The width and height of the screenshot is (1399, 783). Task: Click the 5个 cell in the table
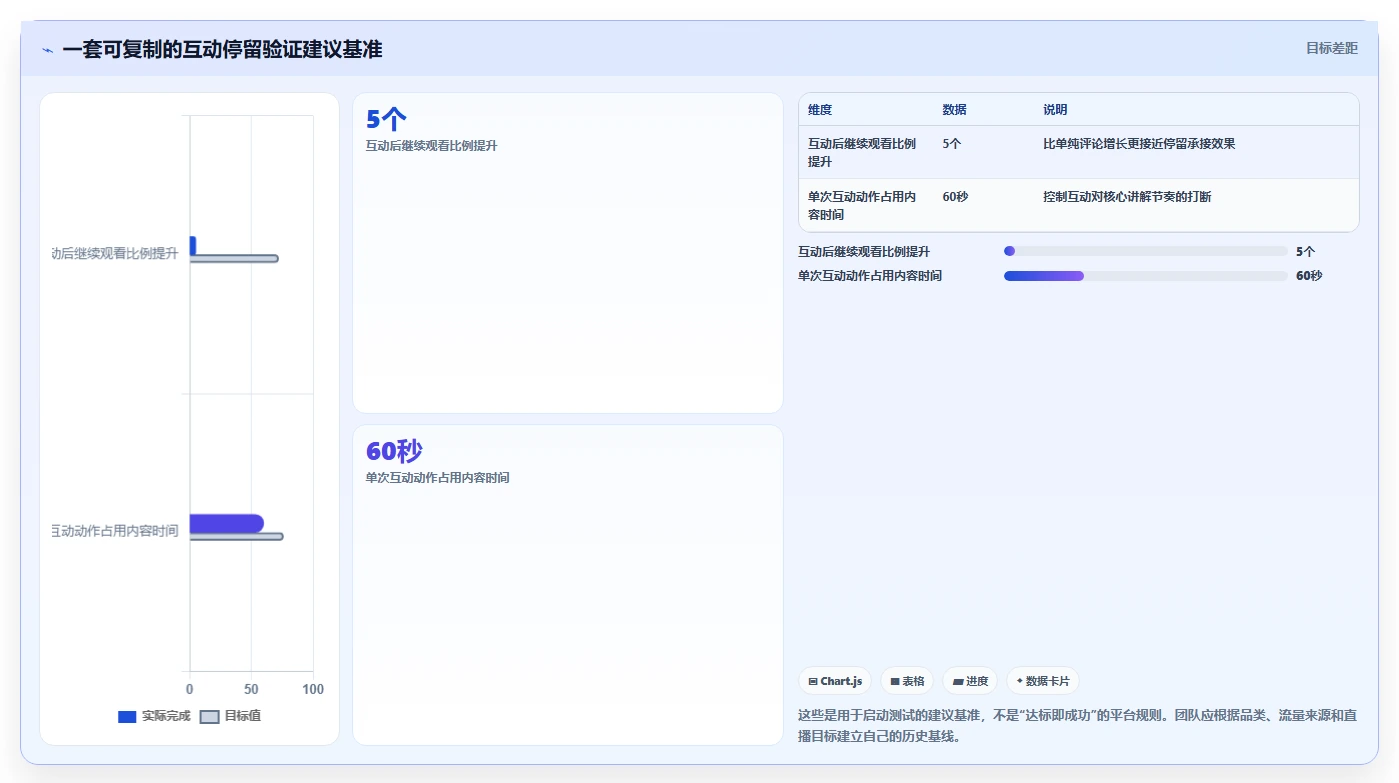point(951,144)
